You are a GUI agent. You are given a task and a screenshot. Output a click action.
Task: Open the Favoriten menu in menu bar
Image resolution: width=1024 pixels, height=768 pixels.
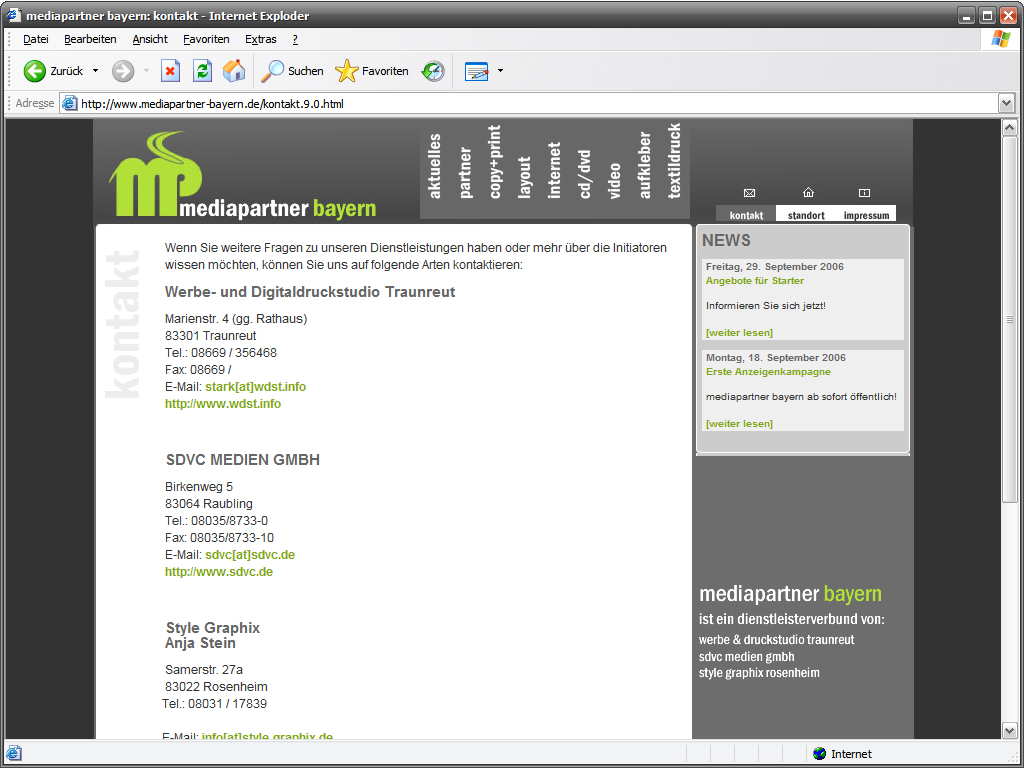pyautogui.click(x=206, y=39)
